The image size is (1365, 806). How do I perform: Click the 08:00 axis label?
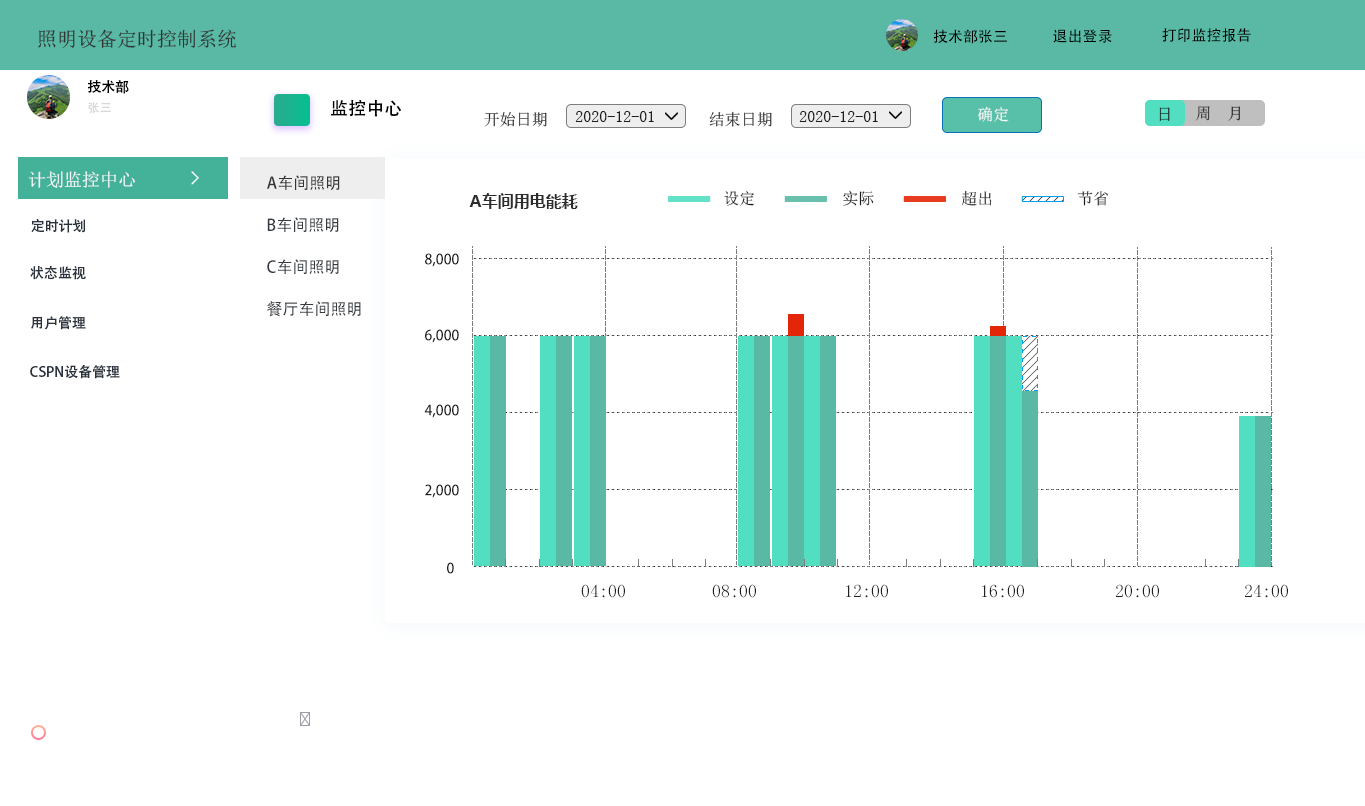click(x=734, y=592)
